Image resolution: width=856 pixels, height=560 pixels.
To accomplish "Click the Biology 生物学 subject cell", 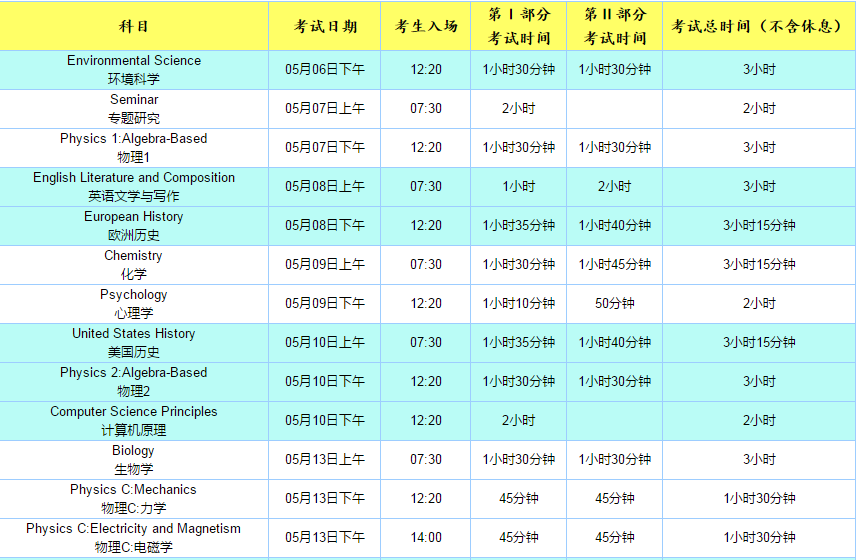I will [134, 459].
